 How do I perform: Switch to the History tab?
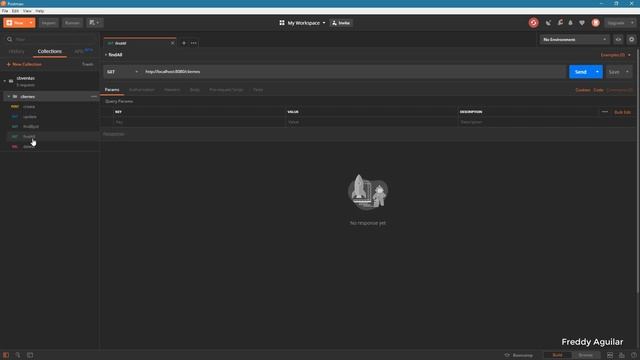pos(16,51)
